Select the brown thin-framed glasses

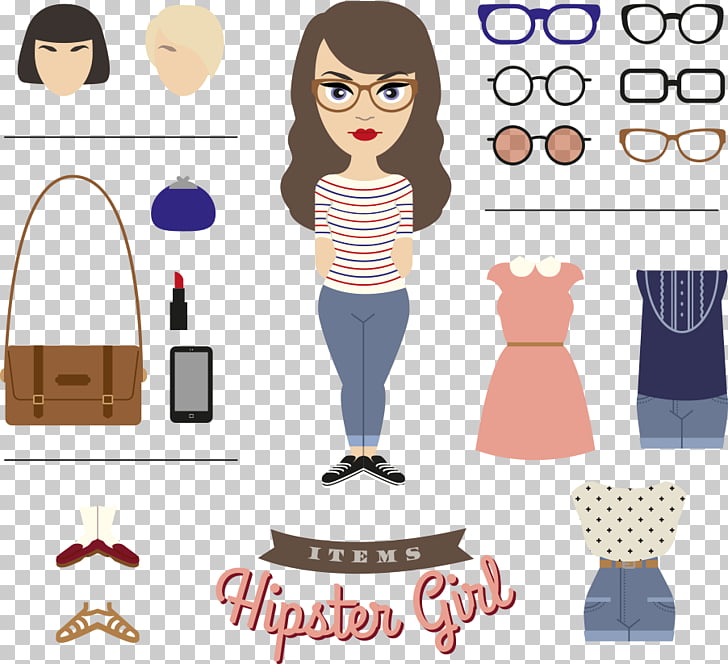point(672,145)
